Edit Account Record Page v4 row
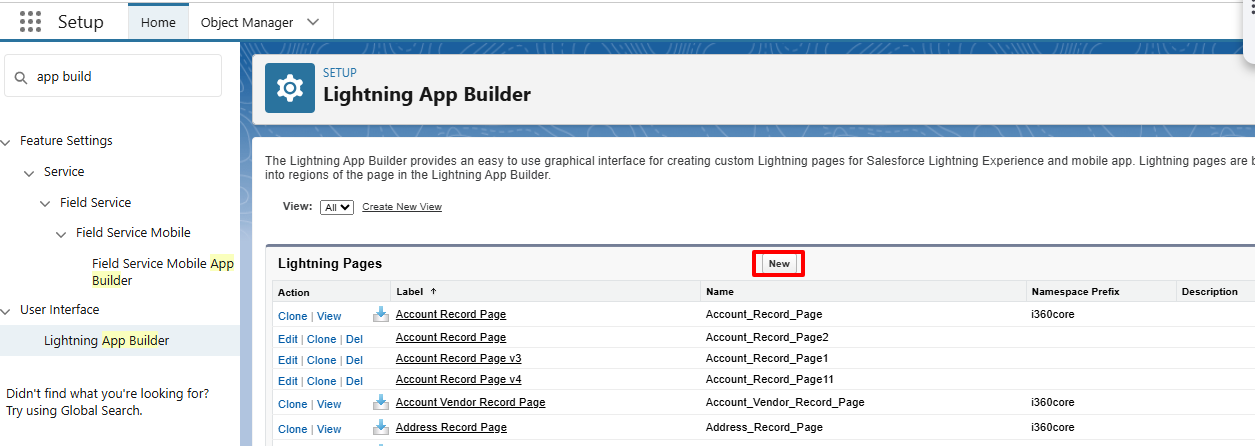This screenshot has width=1255, height=446. coord(288,381)
